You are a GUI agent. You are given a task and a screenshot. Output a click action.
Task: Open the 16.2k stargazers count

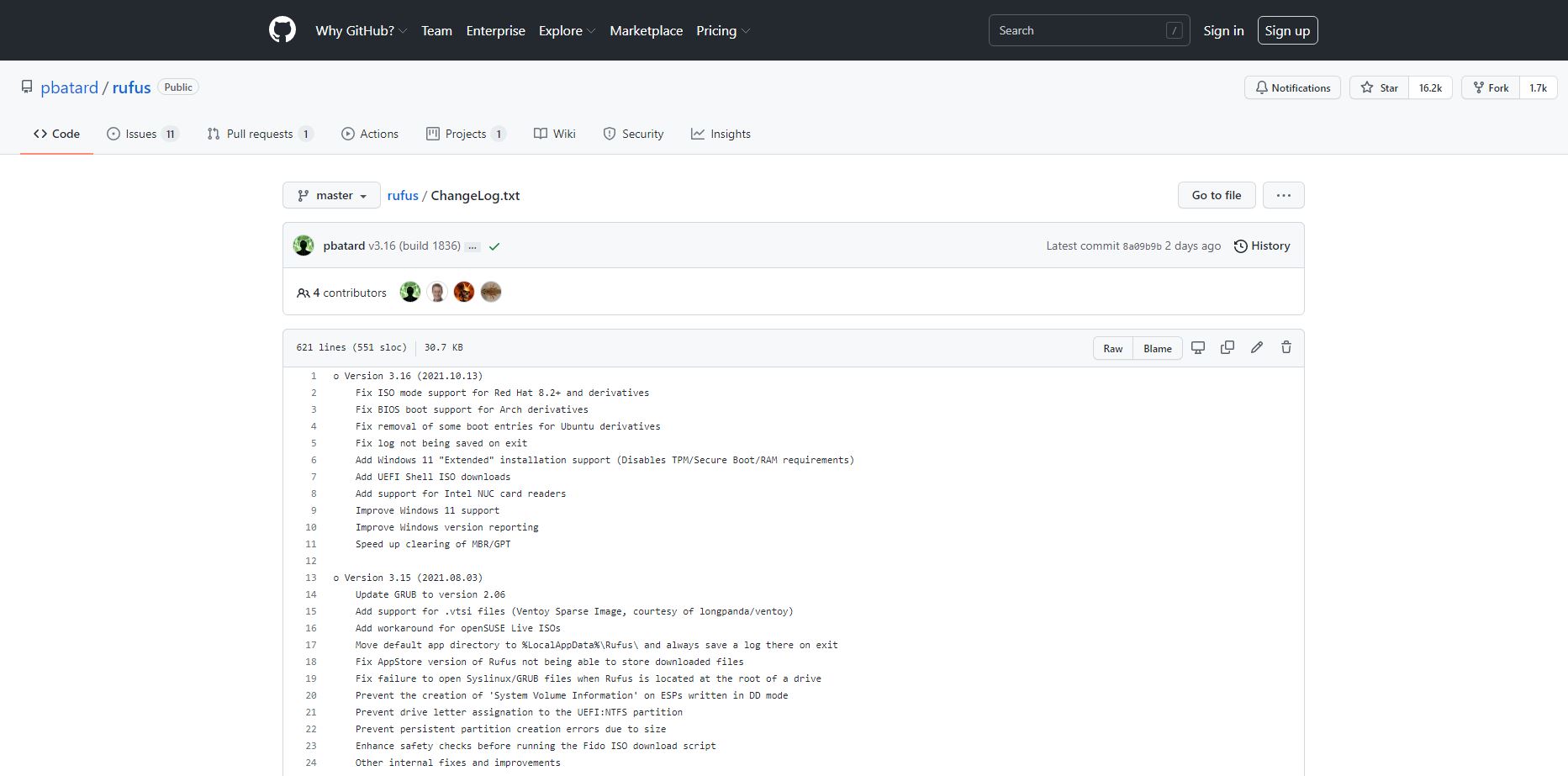click(1430, 87)
